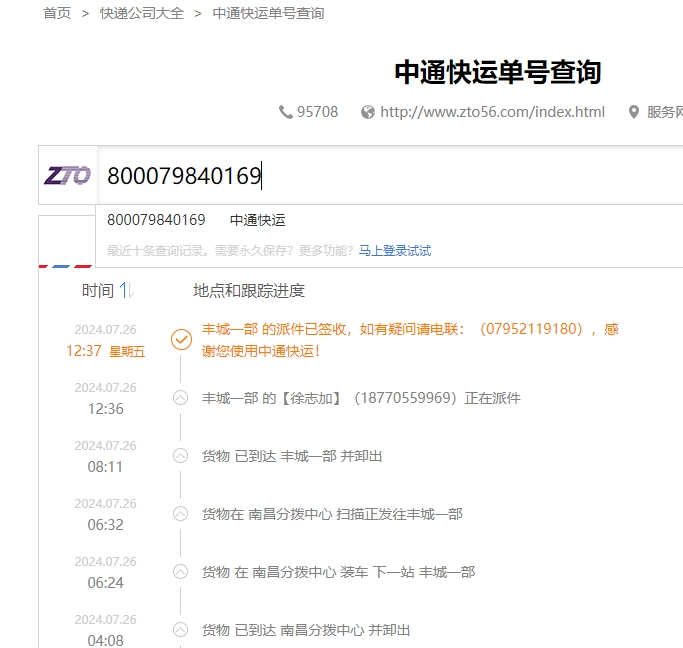The height and width of the screenshot is (648, 683).
Task: Click the status circle at 04:08 entry
Action: click(x=180, y=629)
